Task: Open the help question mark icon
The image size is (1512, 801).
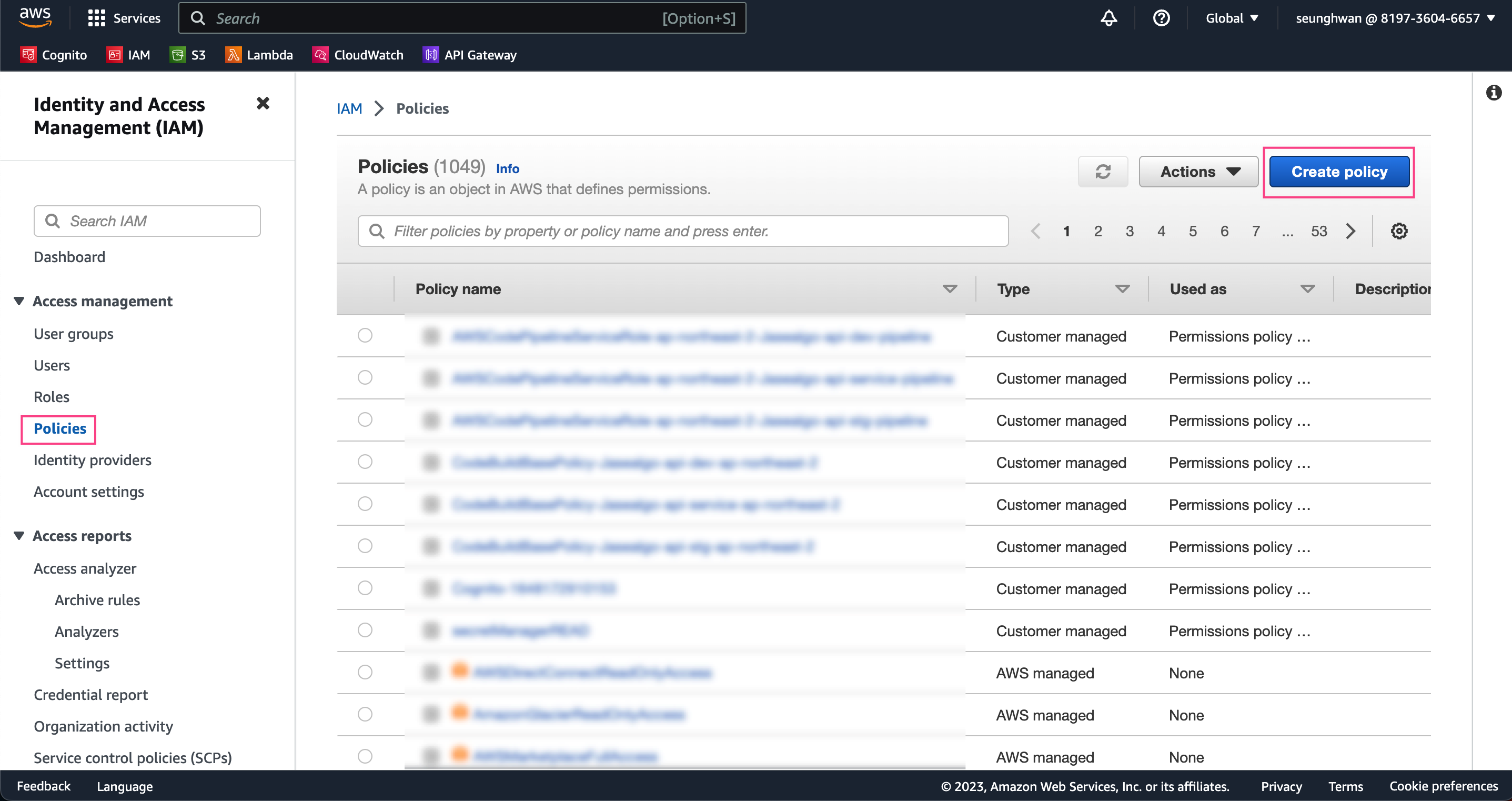Action: pos(1161,18)
